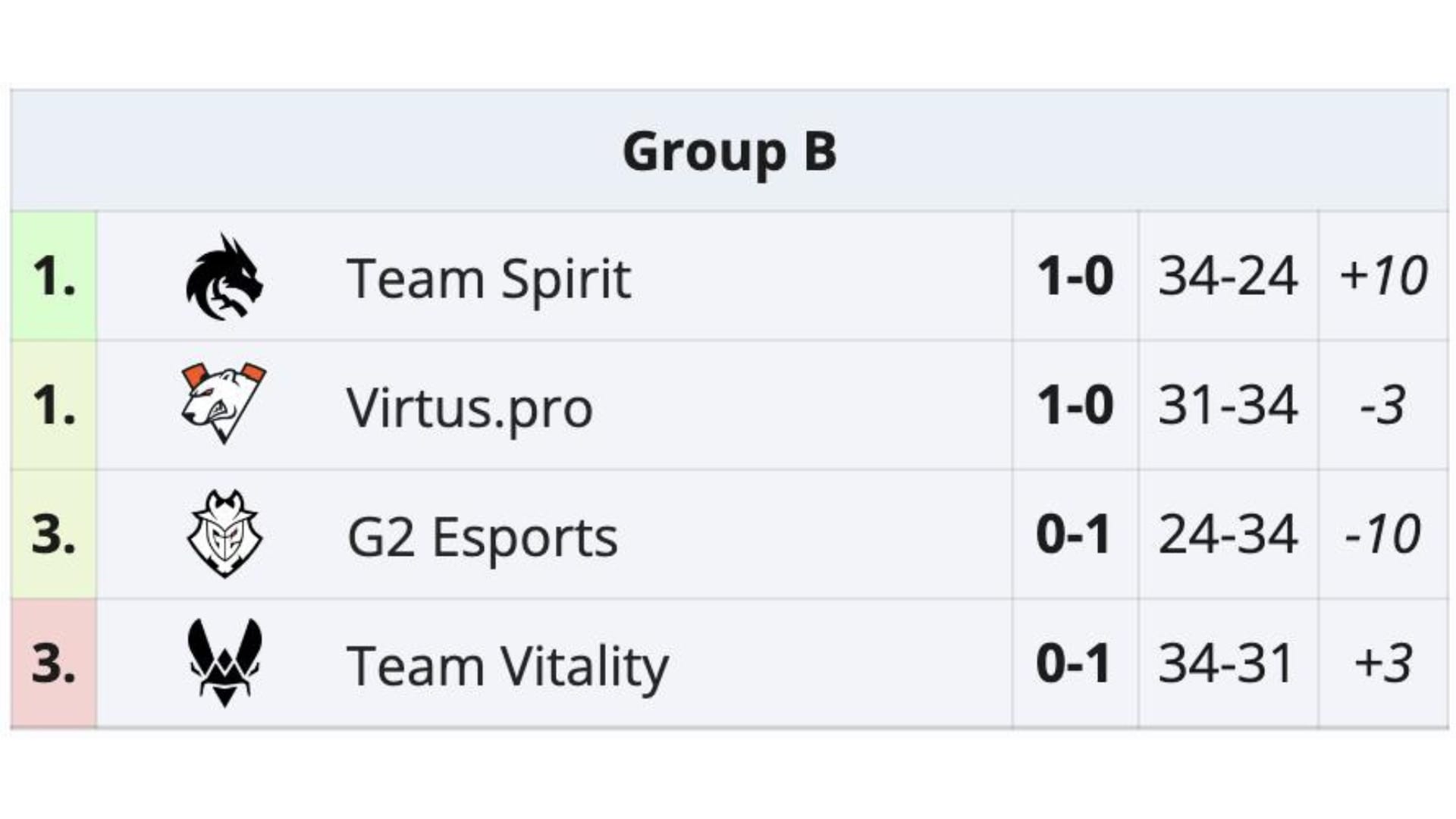Click the -10 round difference value
The image size is (1456, 819).
[x=1383, y=534]
